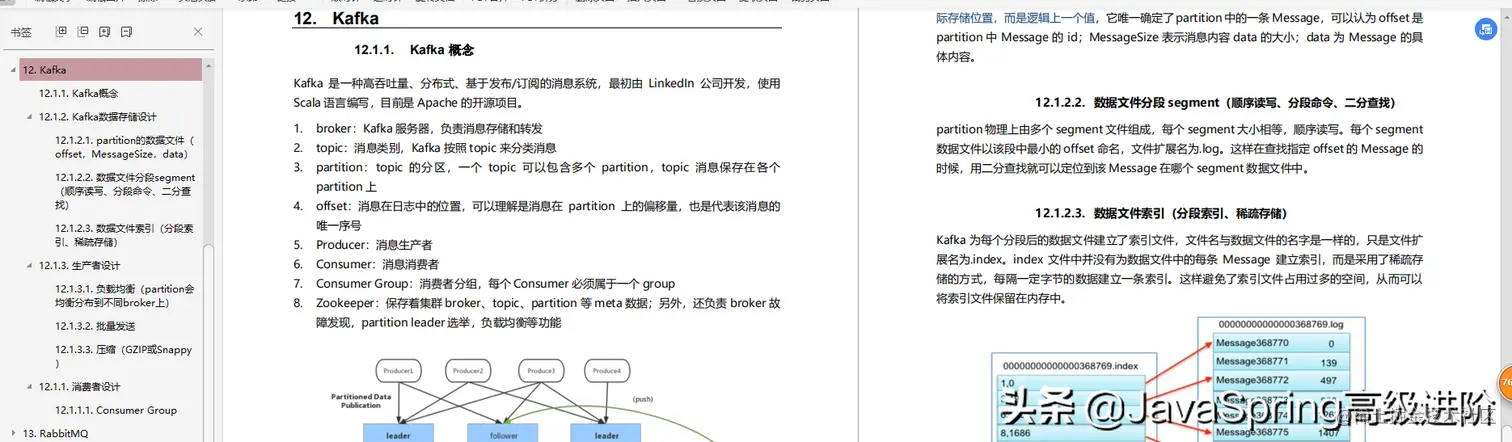Go to bookmark 12.1.3.3. 压缩 (GZIP或Snappy)

click(123, 356)
